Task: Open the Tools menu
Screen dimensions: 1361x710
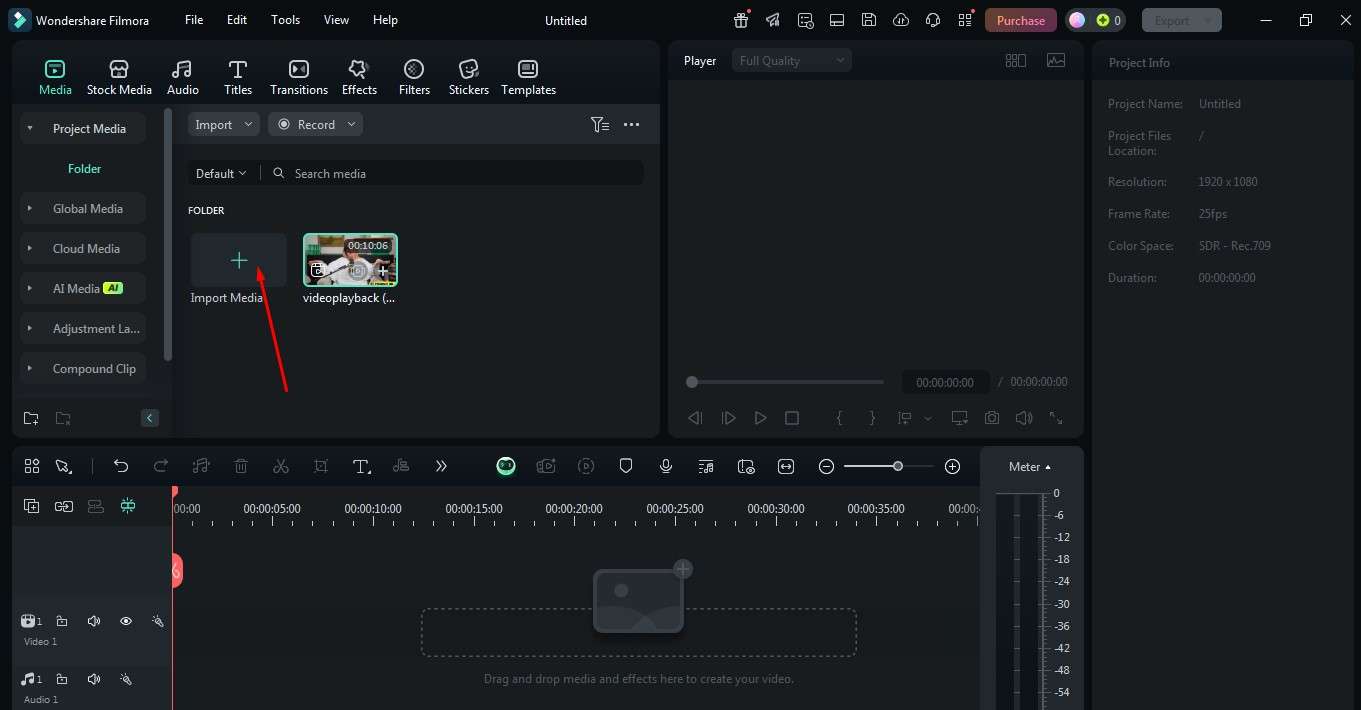Action: [286, 20]
